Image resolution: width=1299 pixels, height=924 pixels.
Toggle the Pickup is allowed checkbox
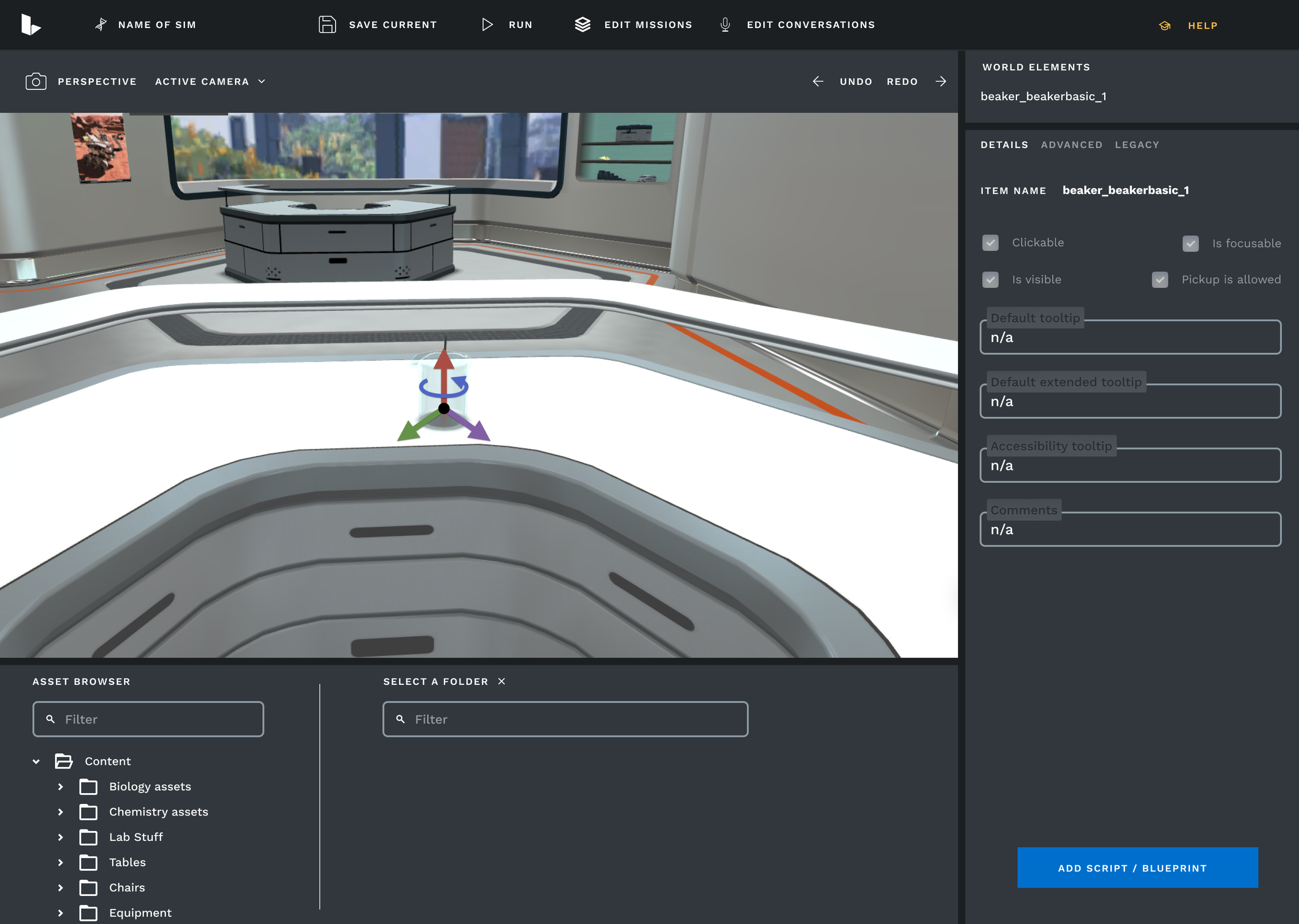tap(1160, 280)
